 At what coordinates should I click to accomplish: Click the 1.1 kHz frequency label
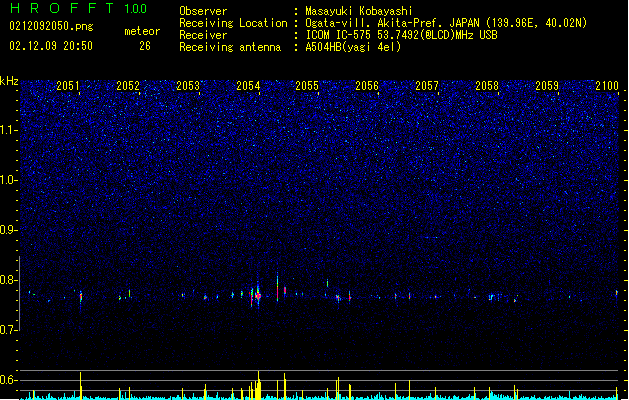pos(9,130)
